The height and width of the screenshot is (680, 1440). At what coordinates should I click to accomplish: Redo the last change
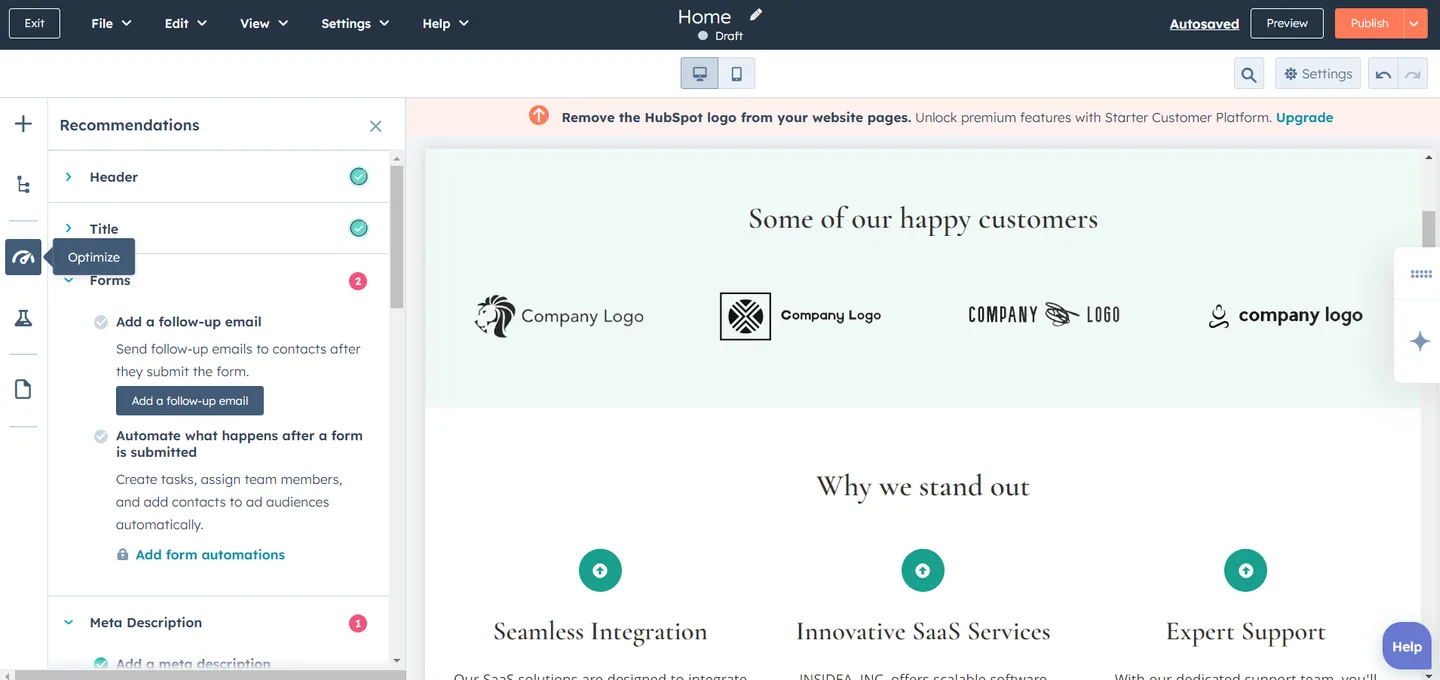pyautogui.click(x=1412, y=74)
